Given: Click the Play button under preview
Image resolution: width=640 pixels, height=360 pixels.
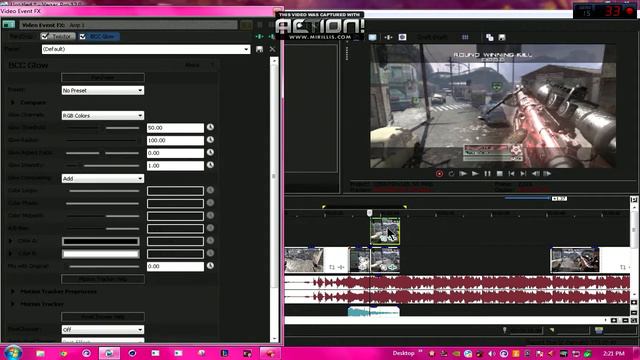Looking at the screenshot, I should [x=475, y=173].
